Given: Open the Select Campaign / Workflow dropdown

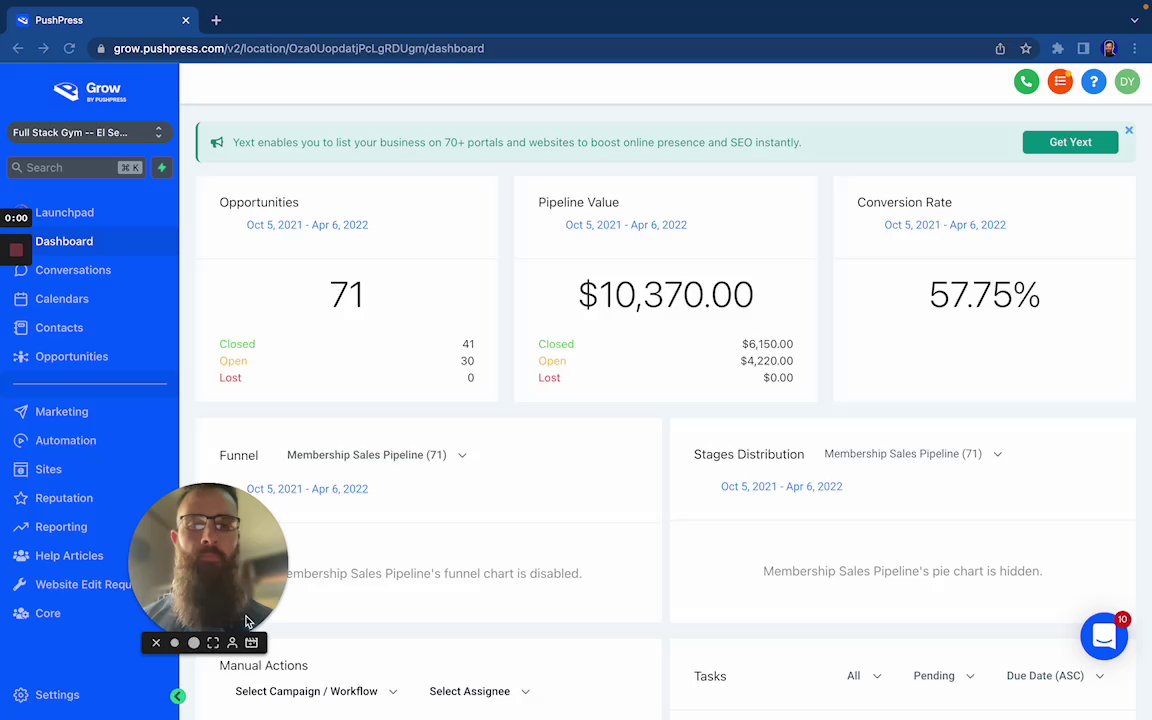Looking at the screenshot, I should click(x=316, y=691).
